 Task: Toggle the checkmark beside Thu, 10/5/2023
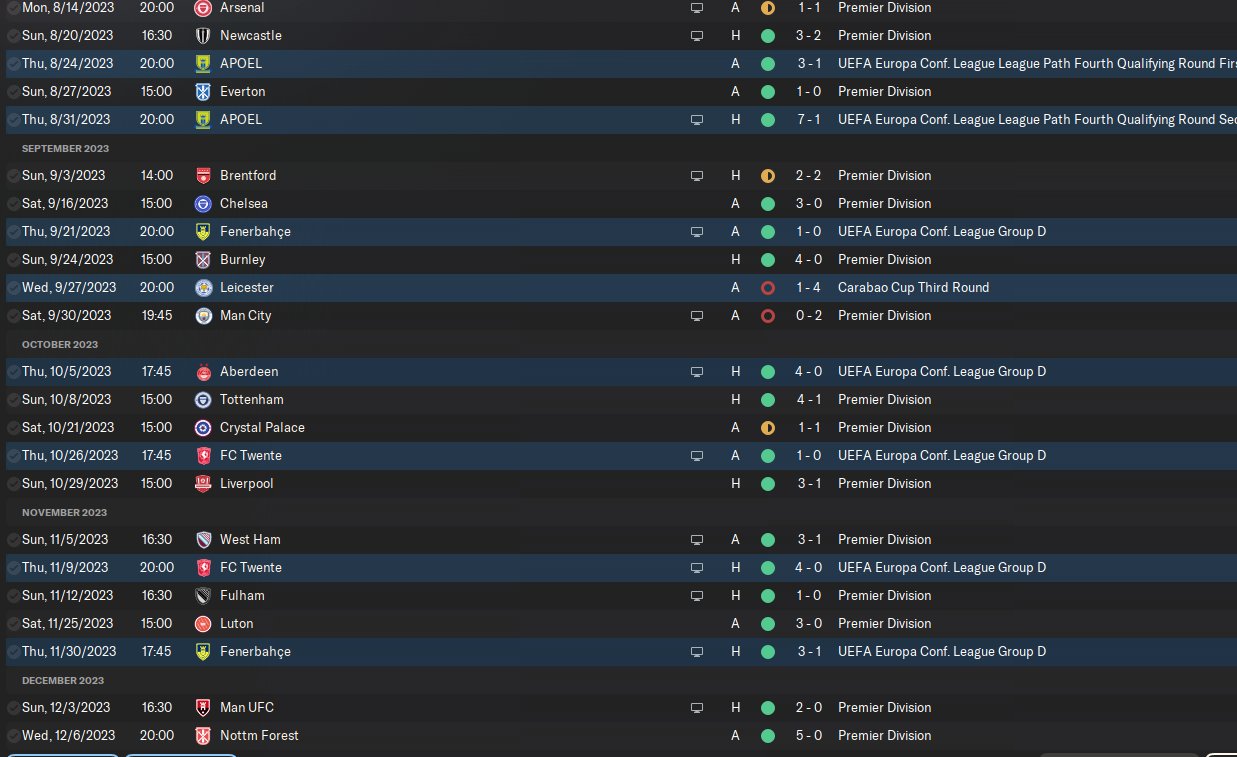pos(13,371)
